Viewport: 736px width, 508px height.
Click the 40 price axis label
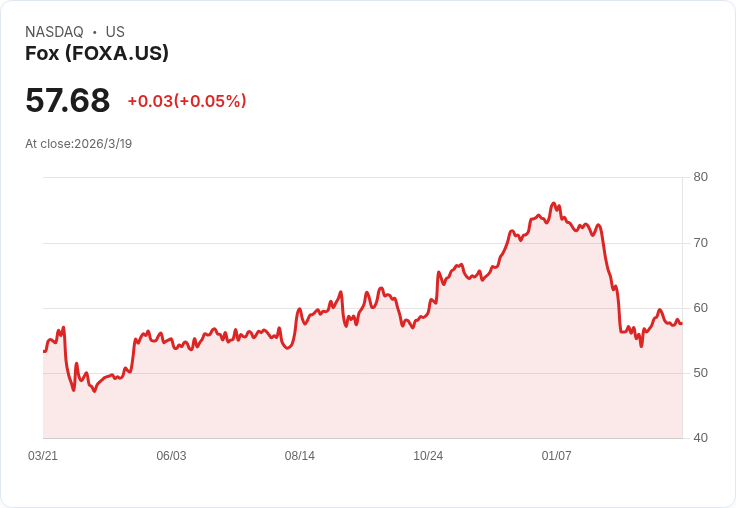click(700, 438)
